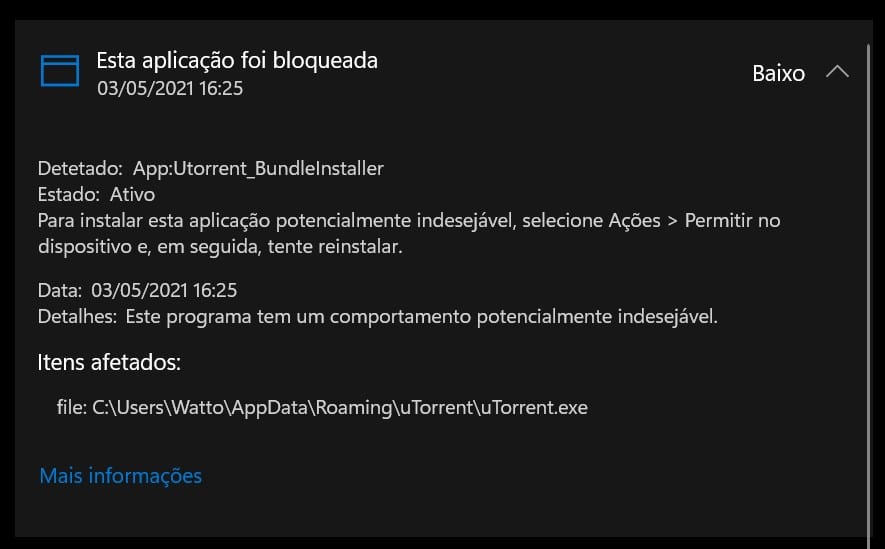The image size is (885, 549).
Task: Click the blue blocked-application window icon
Action: 60,71
